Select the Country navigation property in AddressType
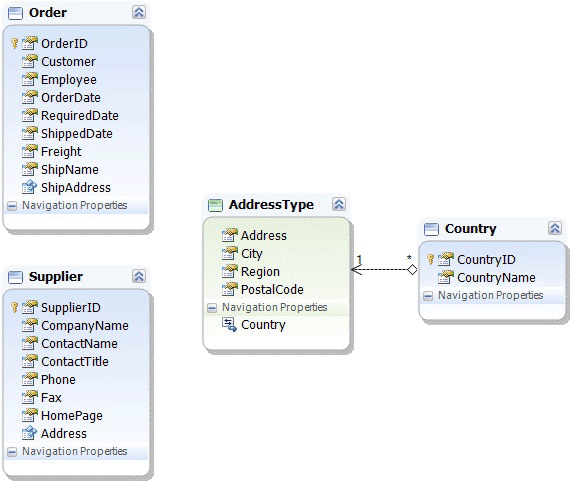Viewport: 572px width, 482px height. click(x=263, y=325)
